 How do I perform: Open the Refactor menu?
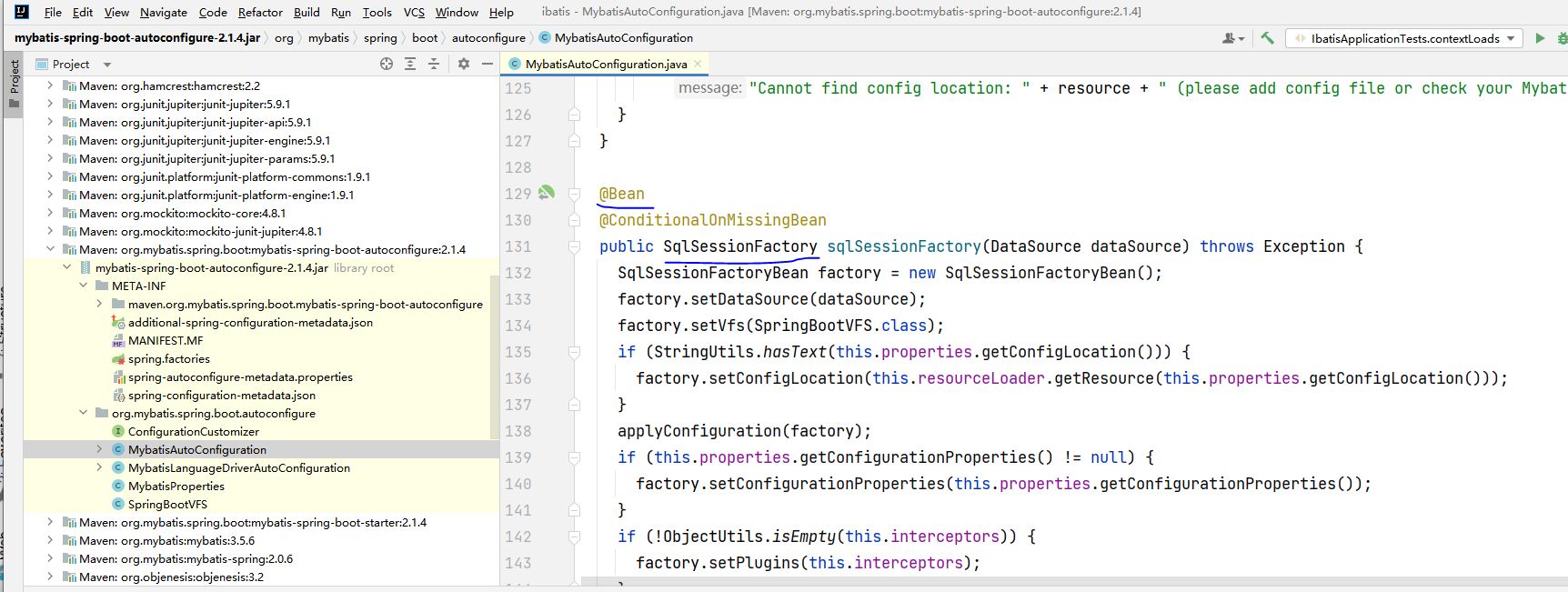(260, 12)
